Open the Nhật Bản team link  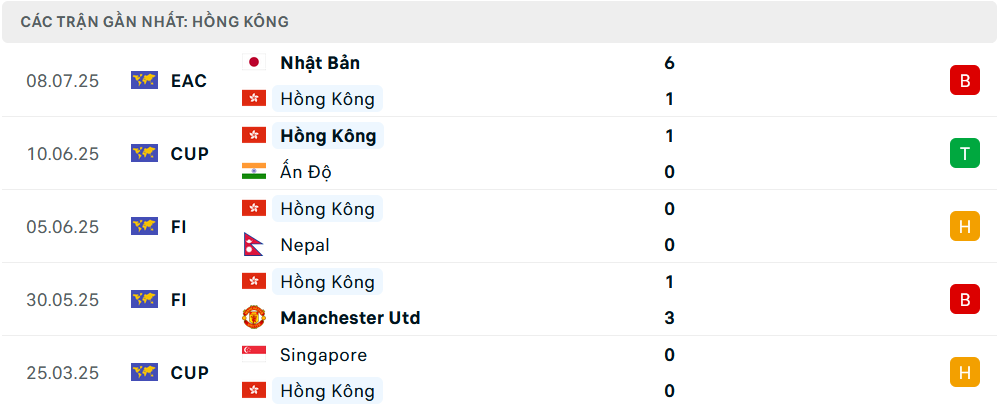[320, 63]
